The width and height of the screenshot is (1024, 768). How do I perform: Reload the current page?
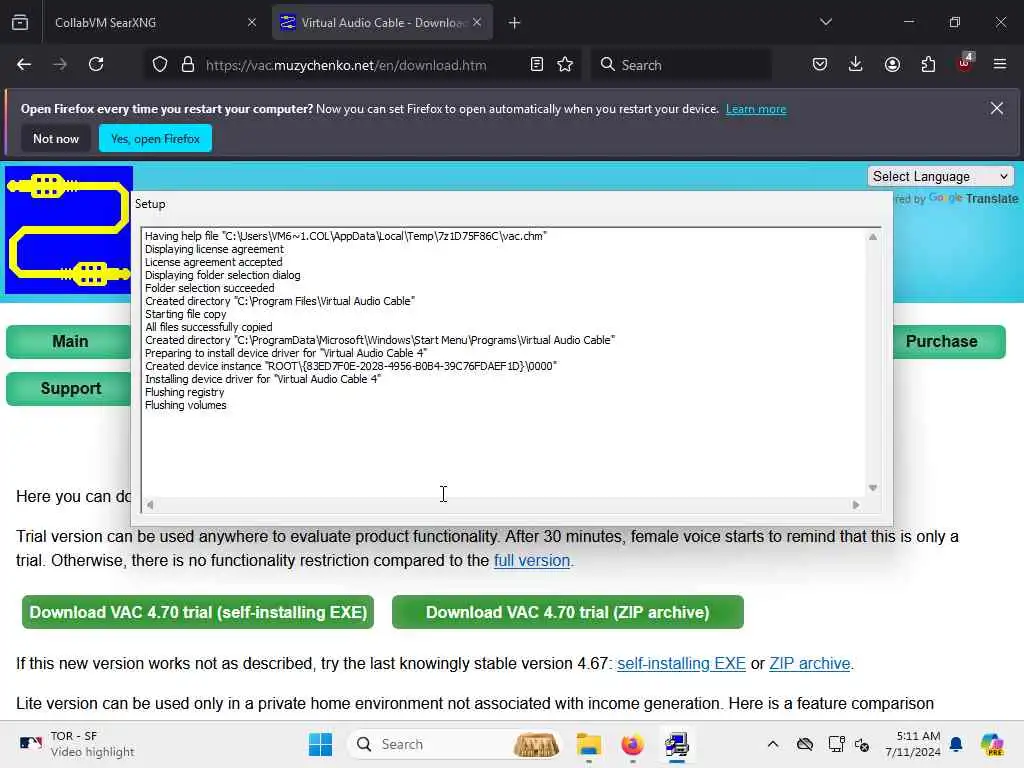click(96, 64)
